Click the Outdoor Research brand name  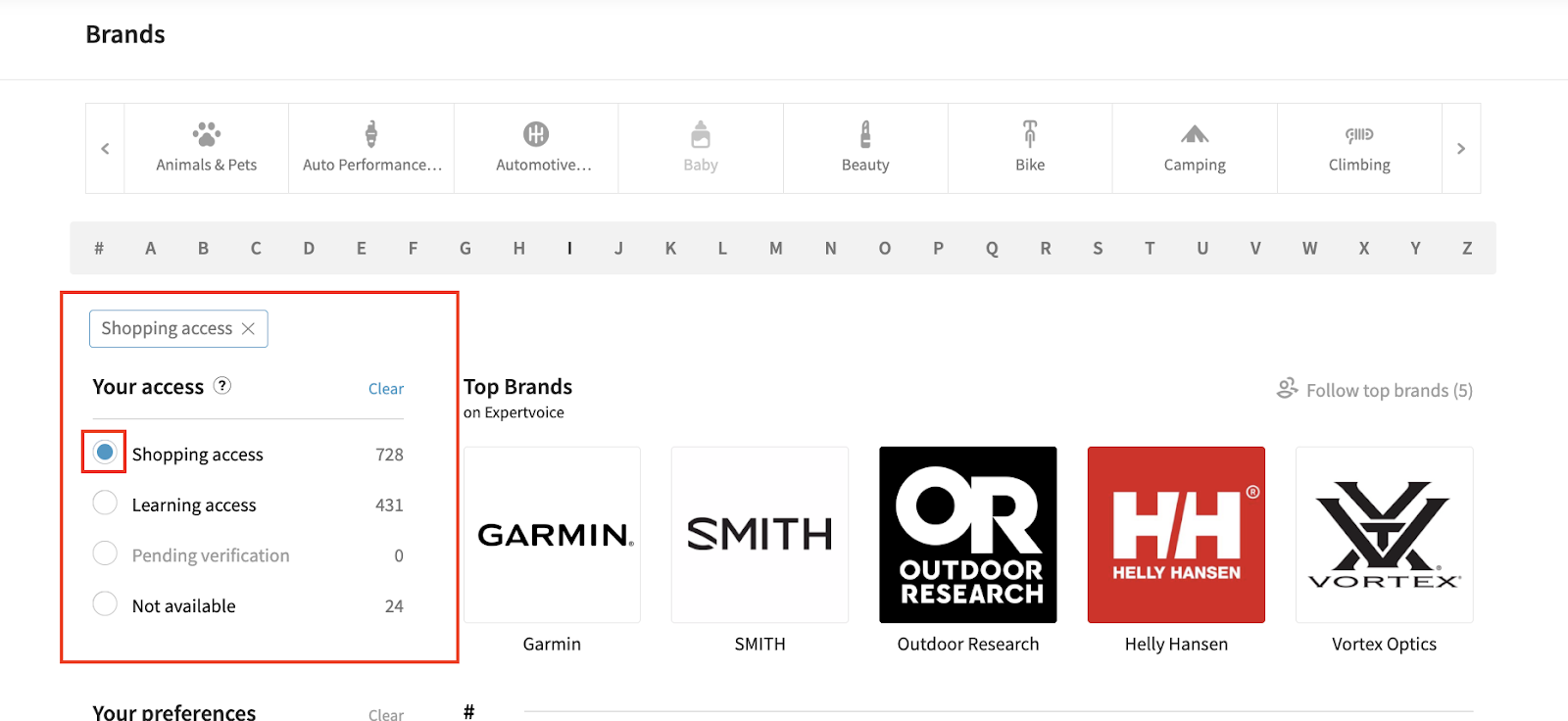(x=968, y=644)
